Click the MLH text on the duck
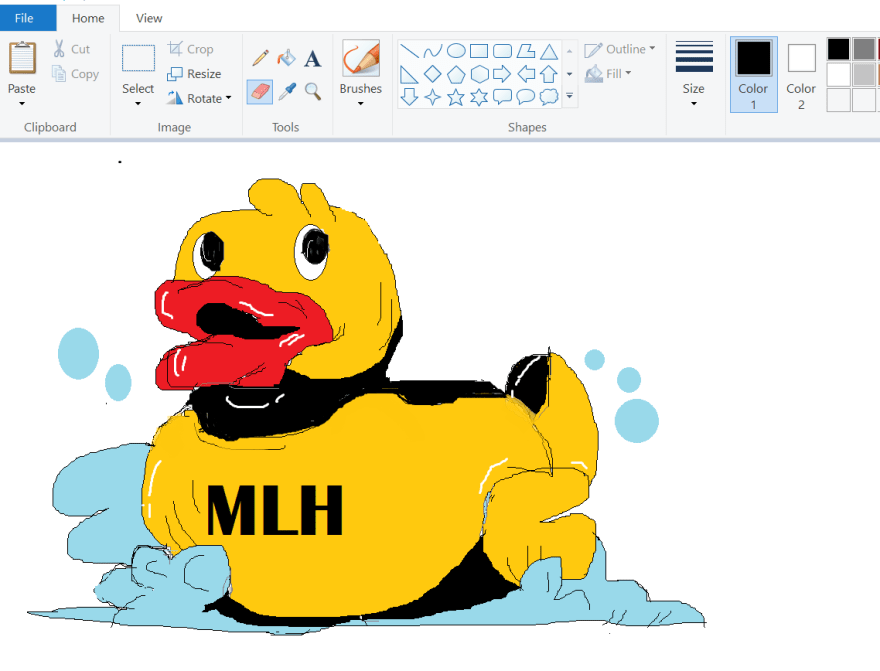Viewport: 880px width, 671px height. pos(274,511)
